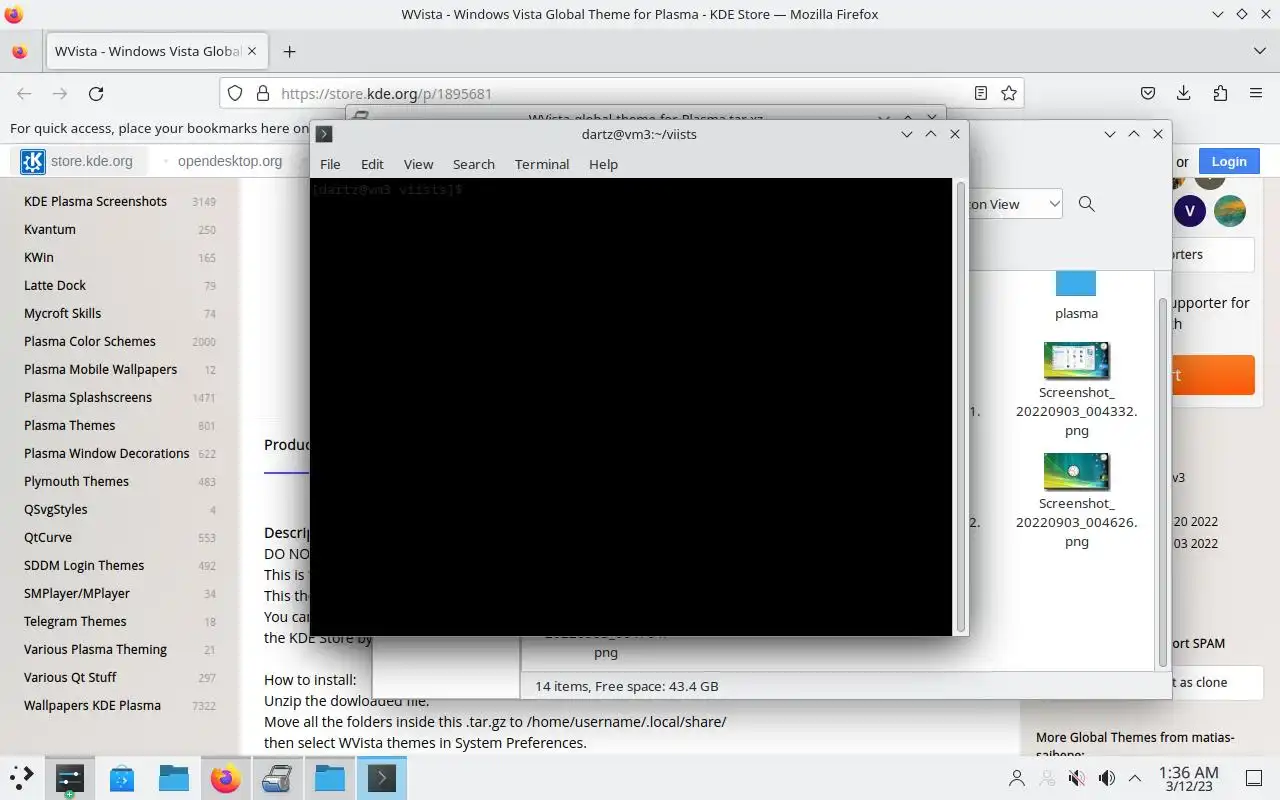Open the terminal Edit menu

[x=372, y=164]
